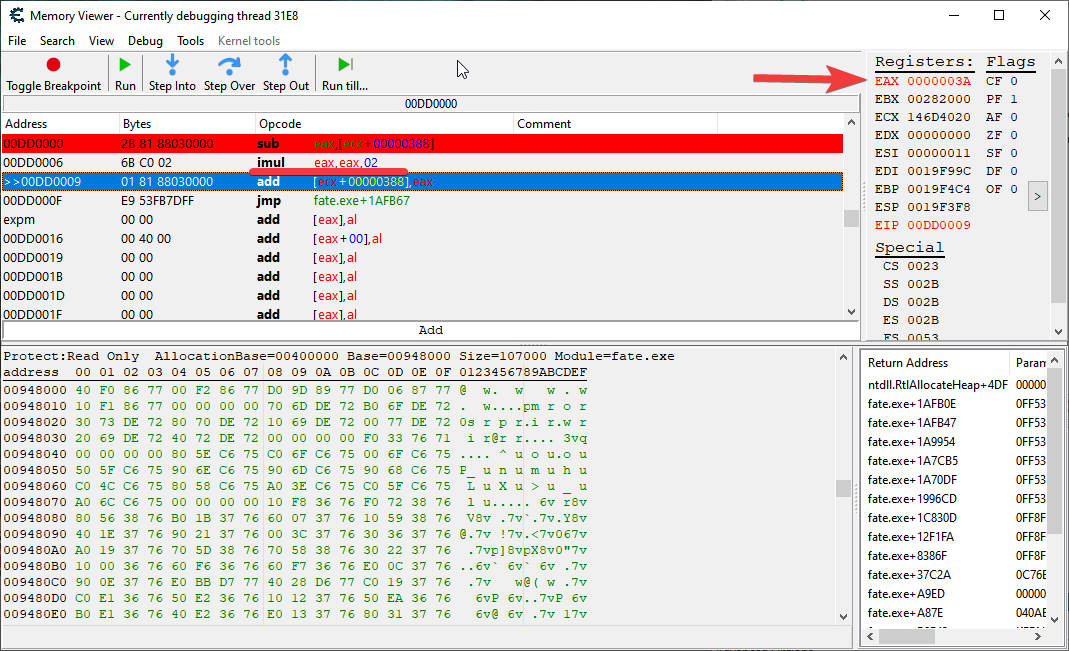Click the Toggle Breakpoint red dot icon
This screenshot has width=1069, height=651.
coord(54,62)
